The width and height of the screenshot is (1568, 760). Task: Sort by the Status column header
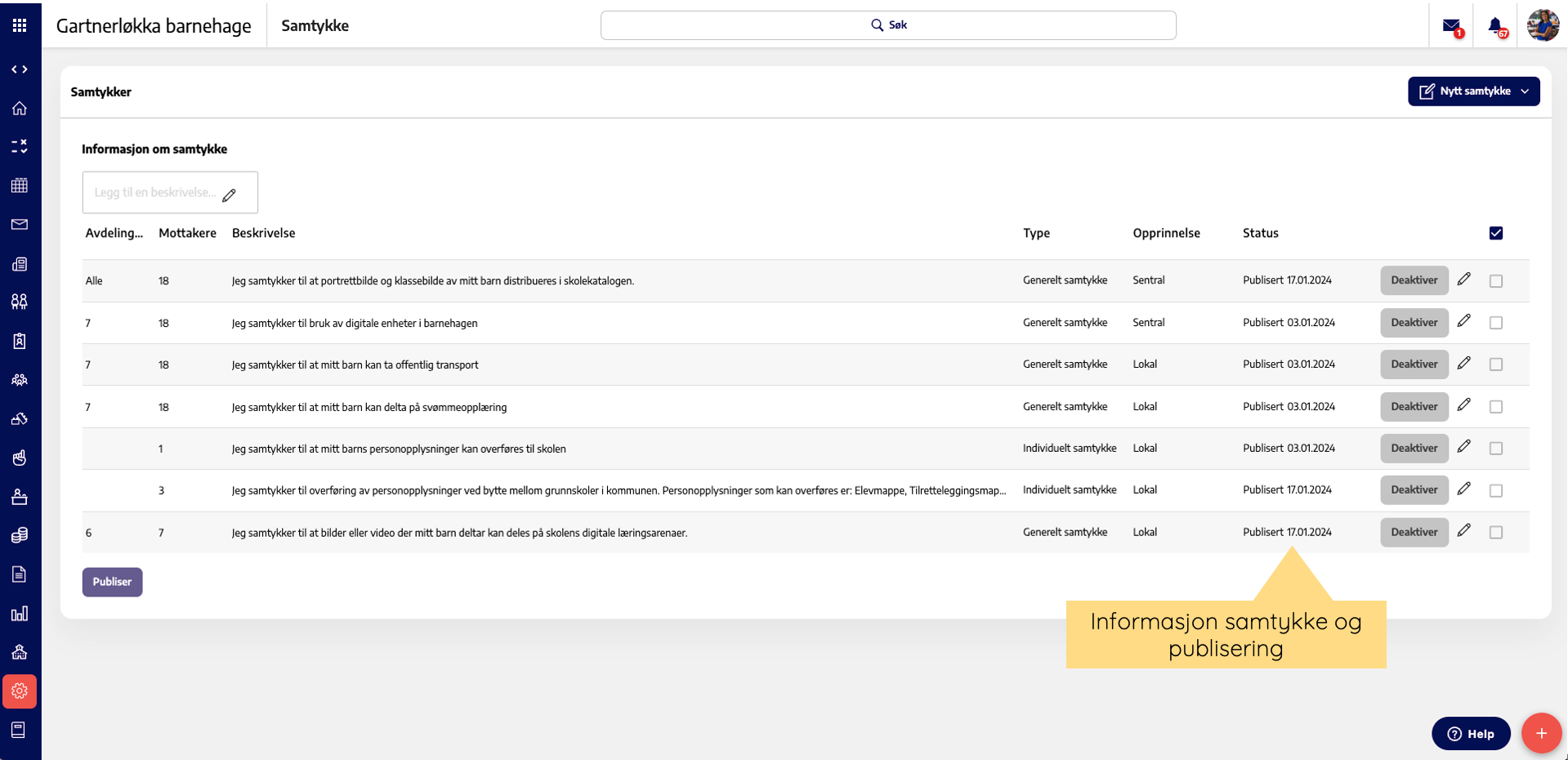point(1260,233)
